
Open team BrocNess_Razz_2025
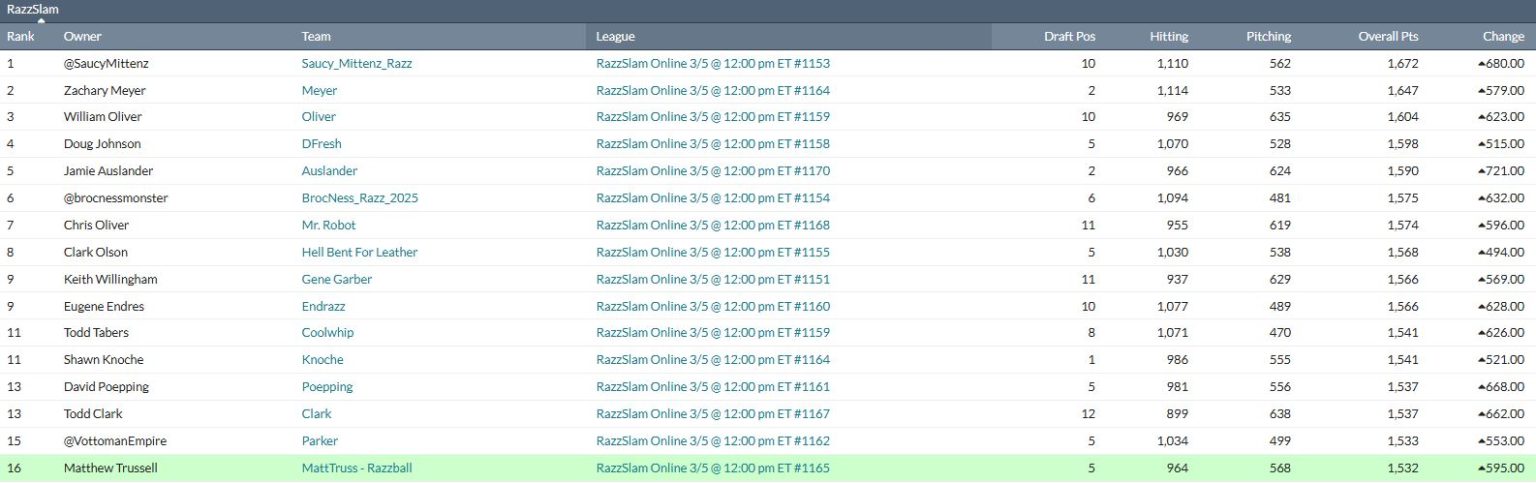360,198
